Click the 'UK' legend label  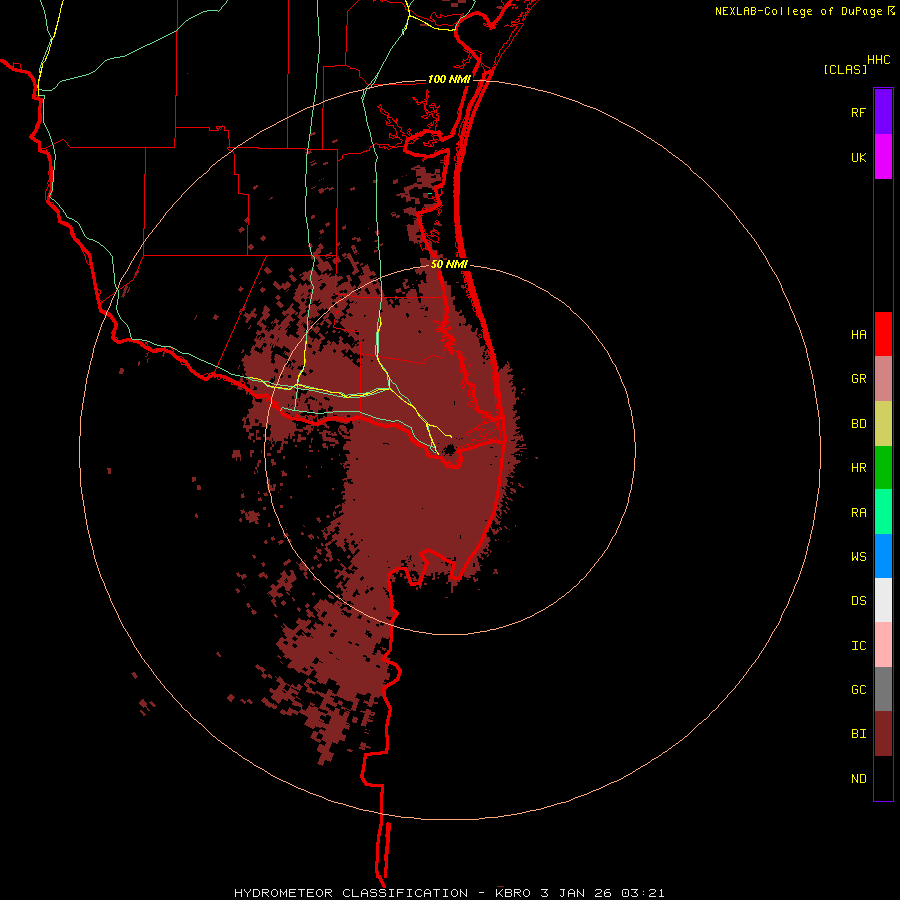[x=858, y=157]
